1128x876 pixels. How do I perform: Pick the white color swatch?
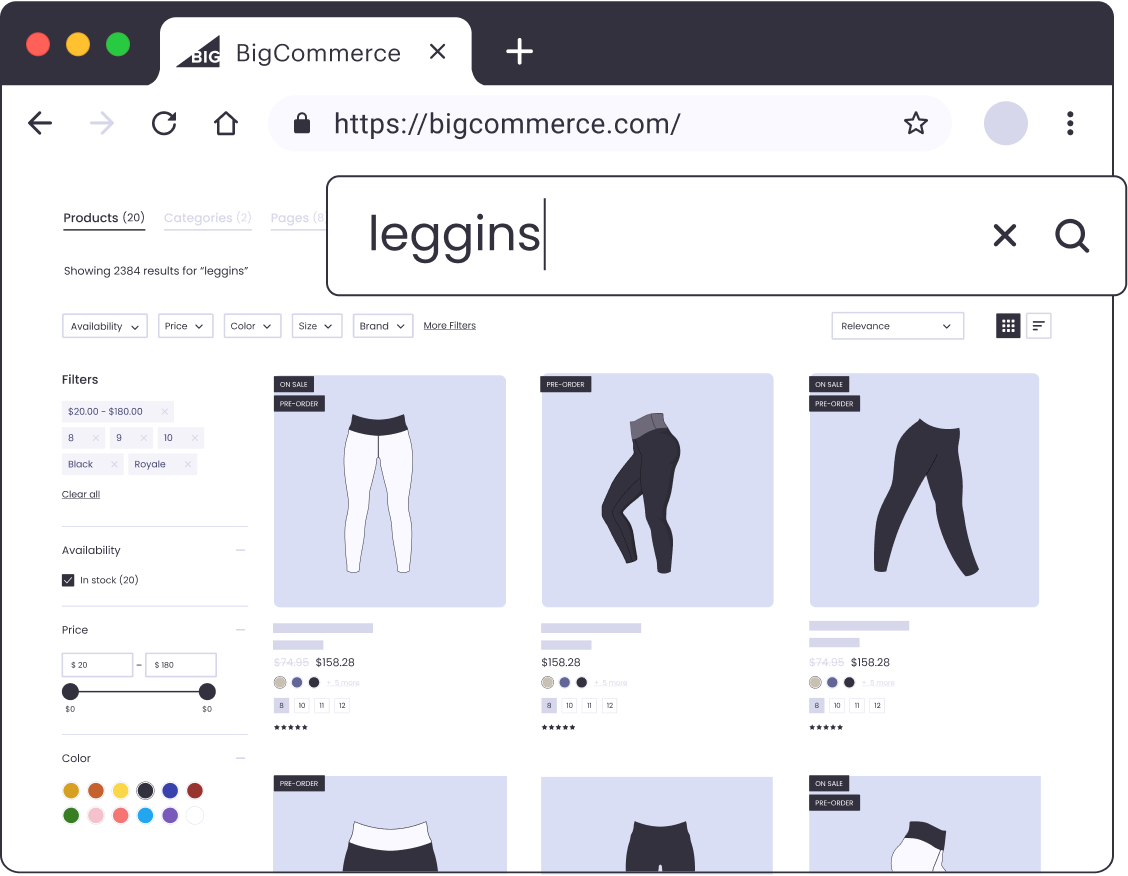pyautogui.click(x=195, y=816)
